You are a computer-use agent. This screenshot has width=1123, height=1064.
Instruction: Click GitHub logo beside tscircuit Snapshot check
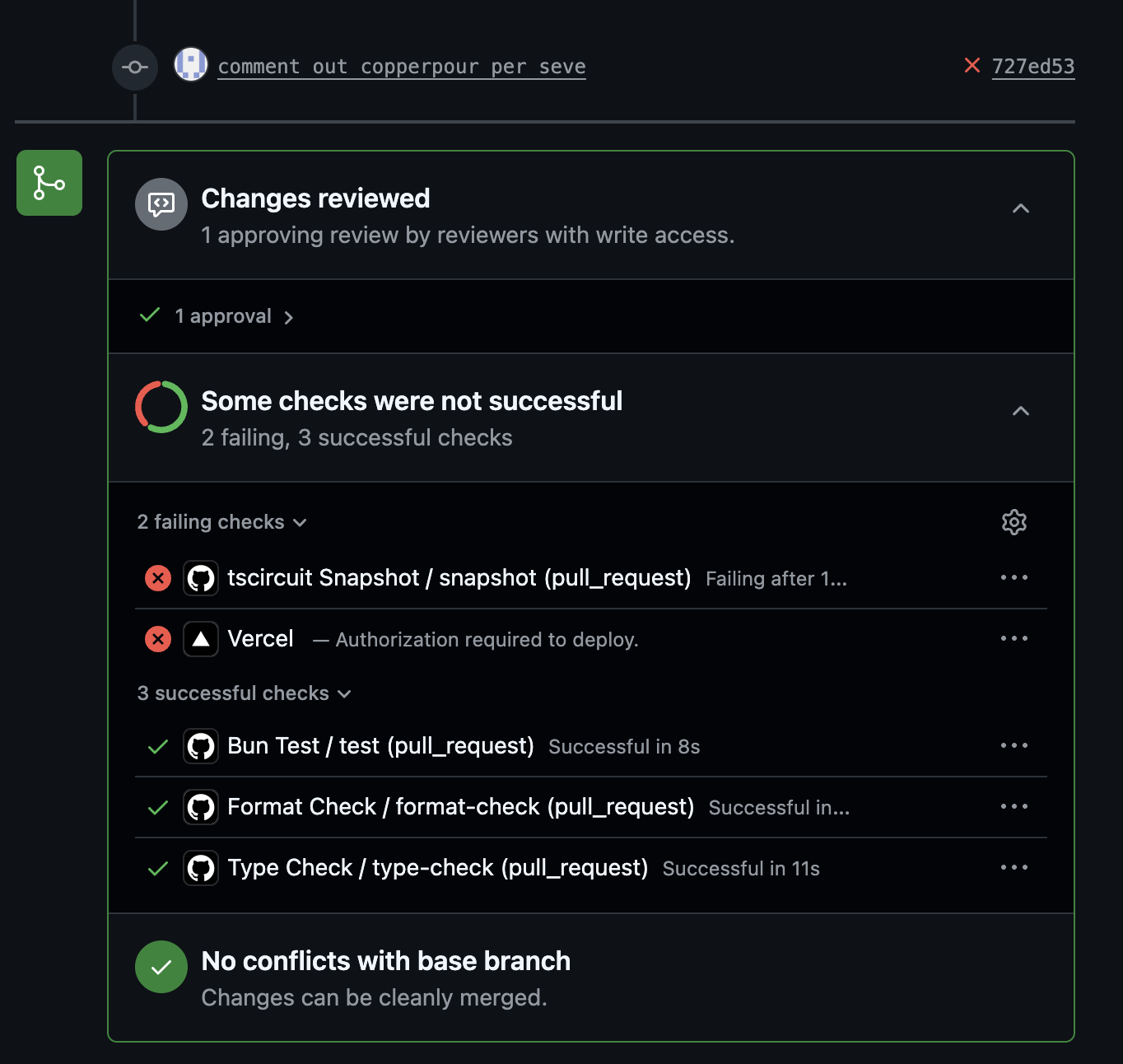click(201, 578)
